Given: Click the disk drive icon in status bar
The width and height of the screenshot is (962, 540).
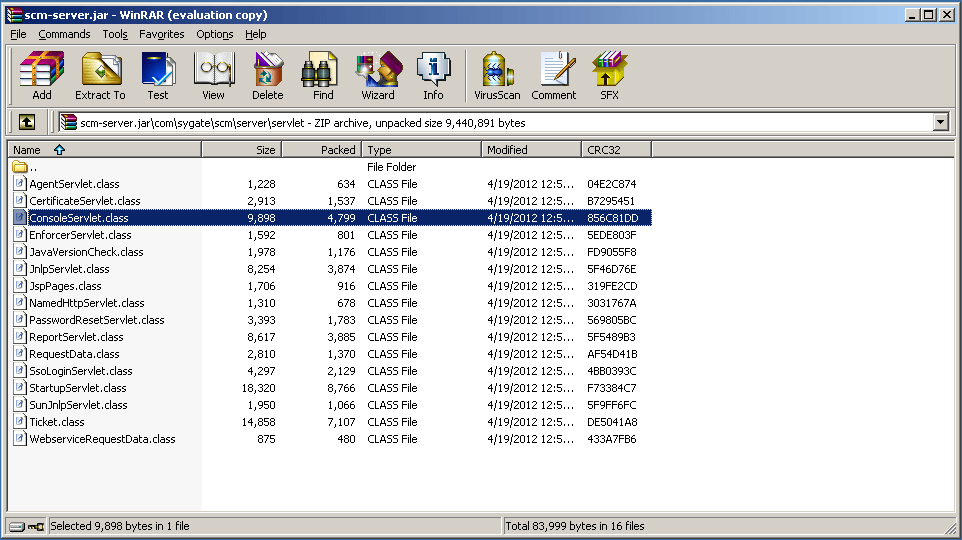Looking at the screenshot, I should coord(17,526).
